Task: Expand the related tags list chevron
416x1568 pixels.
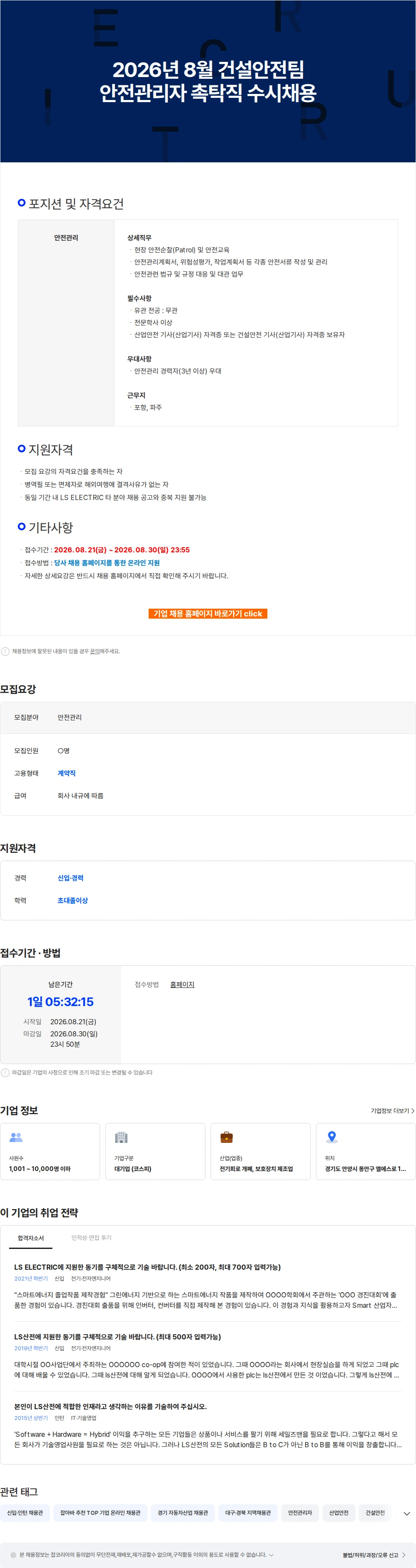Action: tap(406, 1513)
